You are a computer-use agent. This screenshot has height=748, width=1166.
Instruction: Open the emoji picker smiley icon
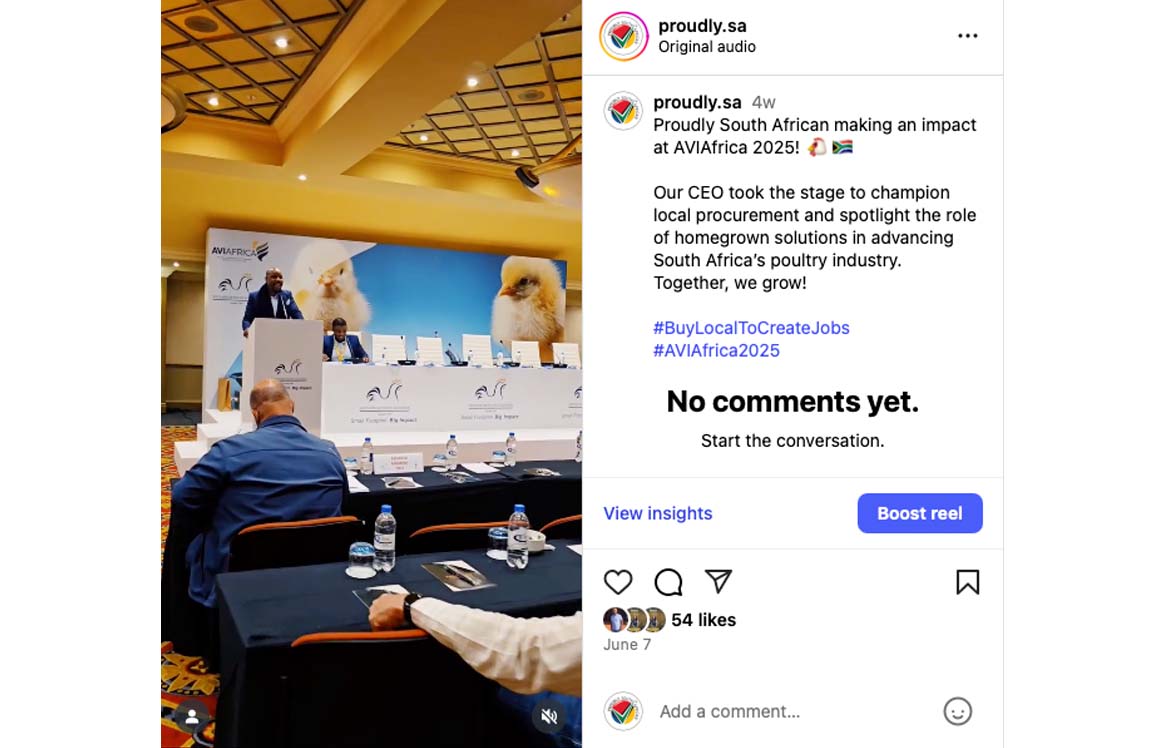tap(957, 712)
